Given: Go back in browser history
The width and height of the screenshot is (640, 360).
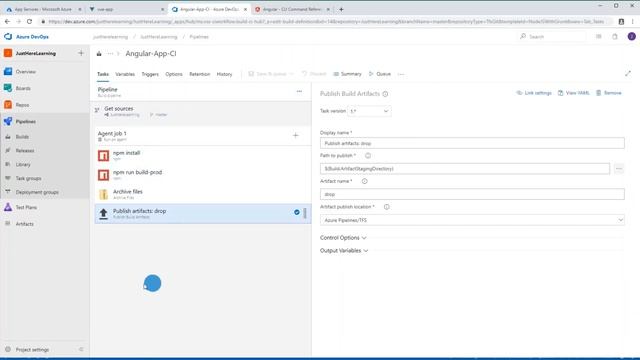Looking at the screenshot, I should point(7,21).
